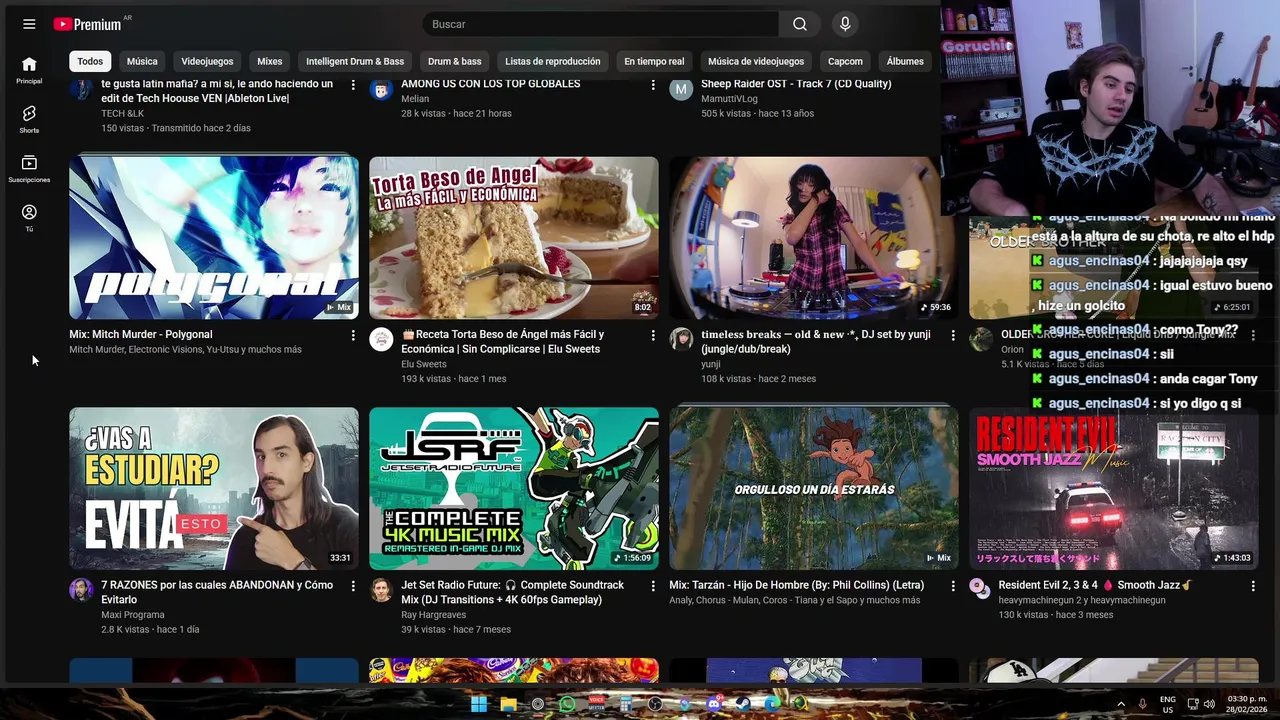1280x720 pixels.
Task: Open File Explorer from taskbar
Action: click(x=508, y=704)
